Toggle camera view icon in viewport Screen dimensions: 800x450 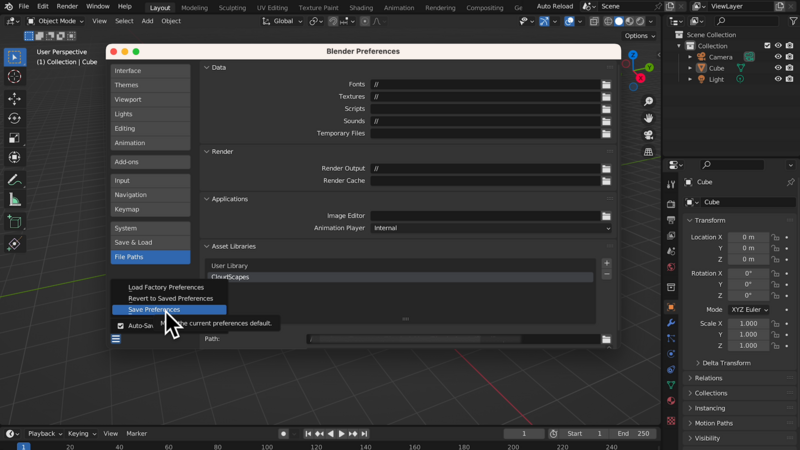coord(648,135)
